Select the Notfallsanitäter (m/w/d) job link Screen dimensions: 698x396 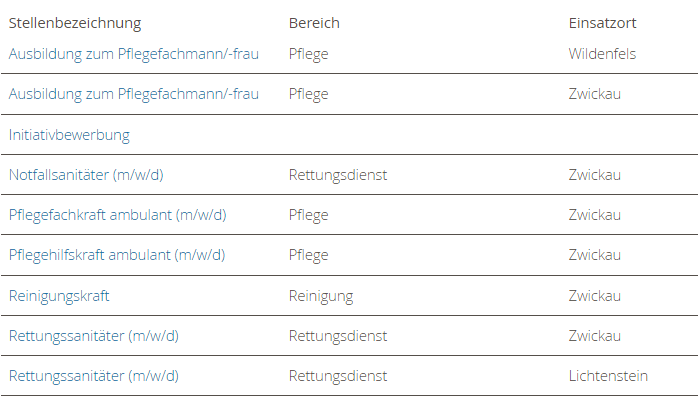point(86,175)
